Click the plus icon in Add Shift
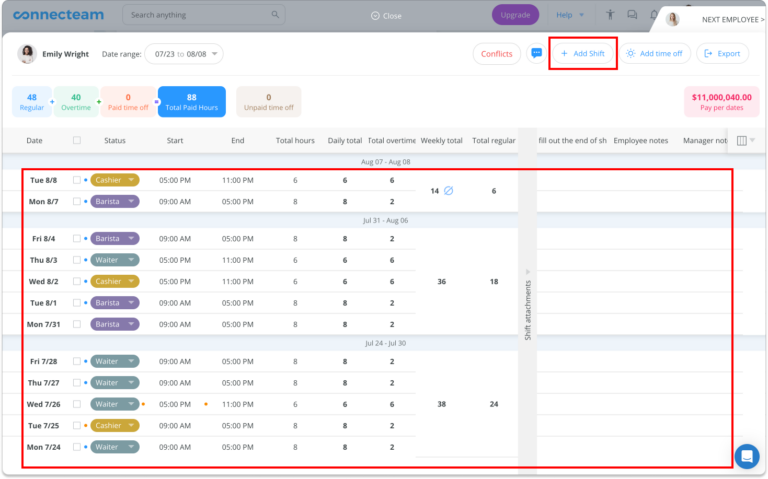The width and height of the screenshot is (768, 479). (564, 53)
